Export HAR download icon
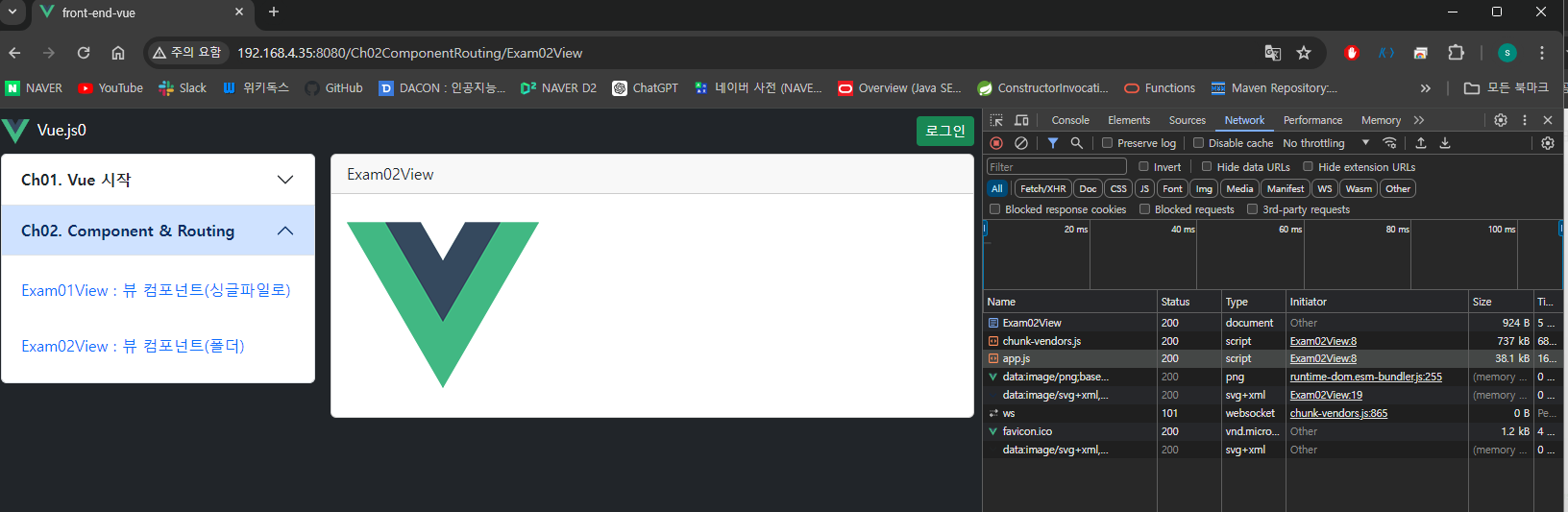Viewport: 1568px width, 512px height. pyautogui.click(x=1445, y=143)
